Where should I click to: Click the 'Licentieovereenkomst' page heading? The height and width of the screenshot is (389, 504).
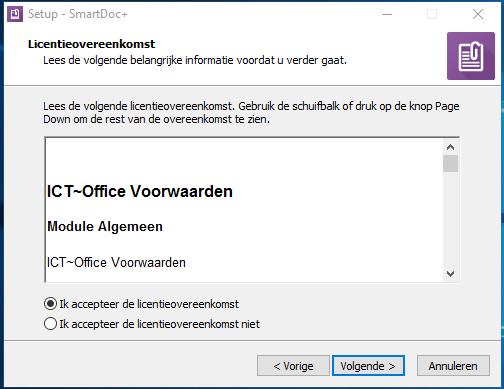pyautogui.click(x=91, y=44)
